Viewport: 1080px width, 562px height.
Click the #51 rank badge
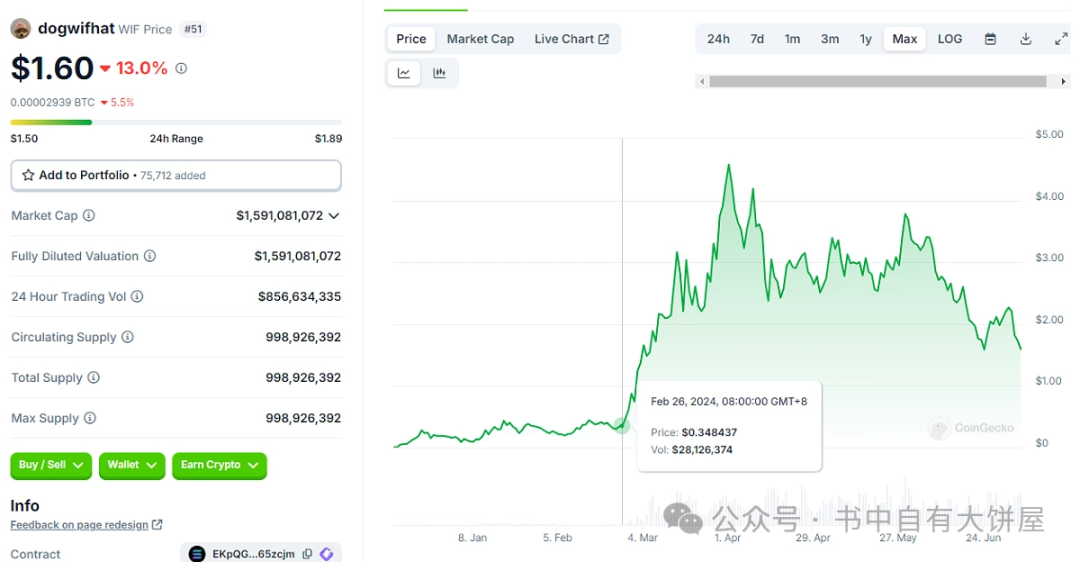pos(194,29)
